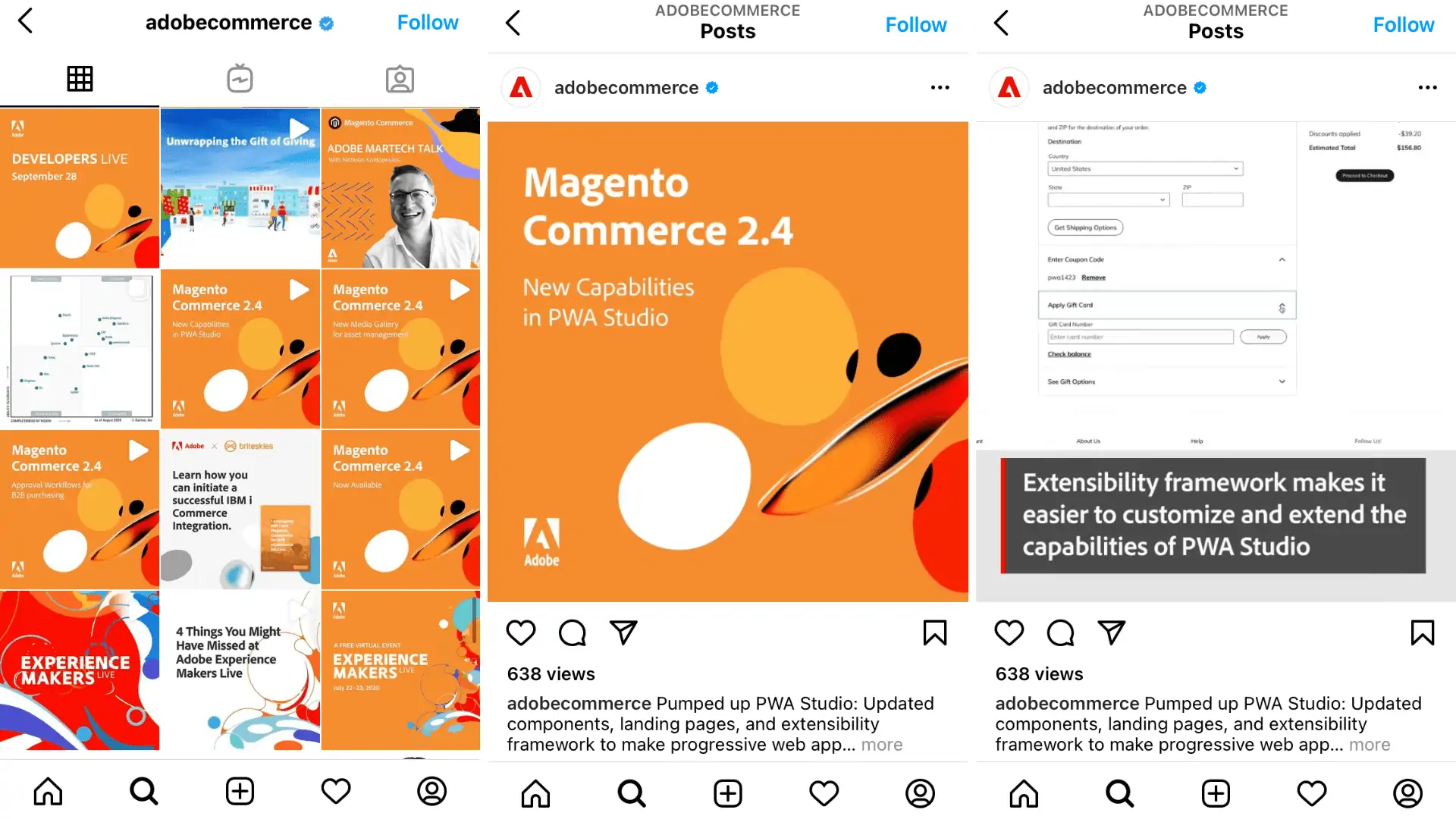Click Follow button on adobecommerce profile
The width and height of the screenshot is (1456, 819).
428,22
